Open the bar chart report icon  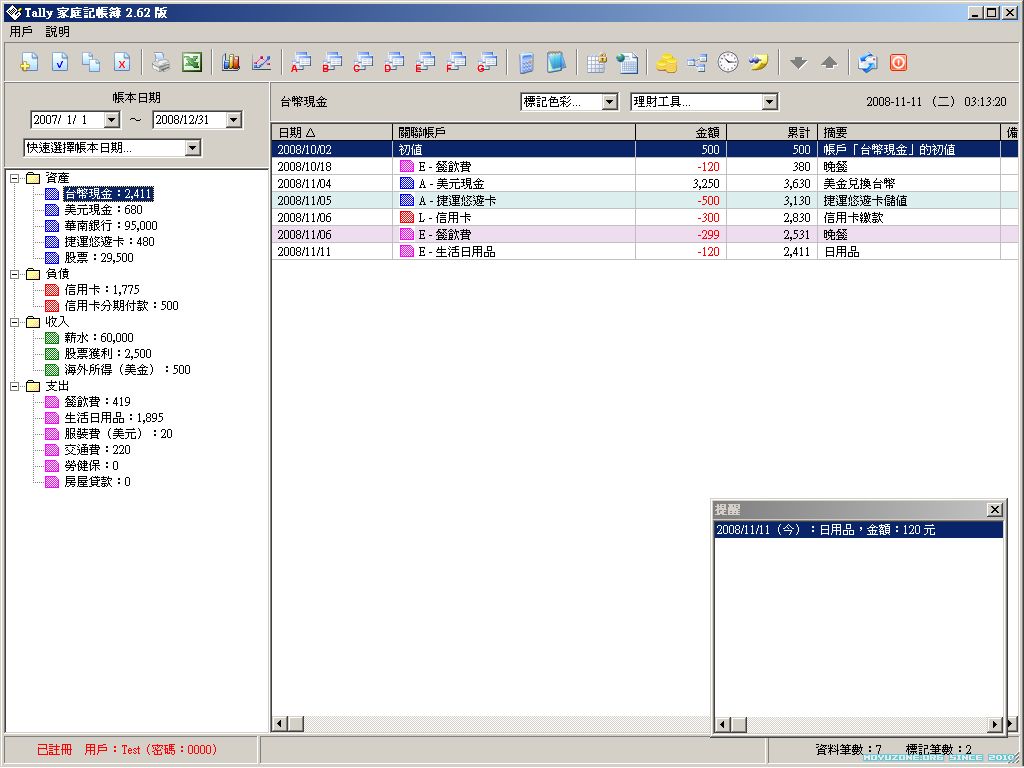[x=231, y=62]
